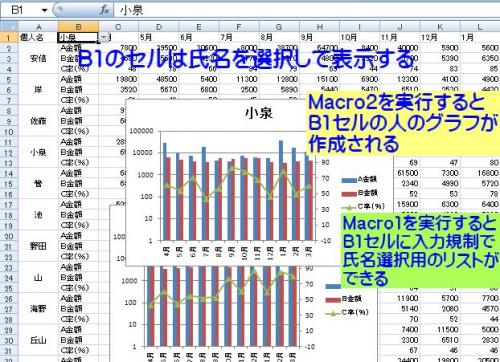Click the 100000 axis label in 小泉 chart
This screenshot has height=362, width=500.
point(141,131)
